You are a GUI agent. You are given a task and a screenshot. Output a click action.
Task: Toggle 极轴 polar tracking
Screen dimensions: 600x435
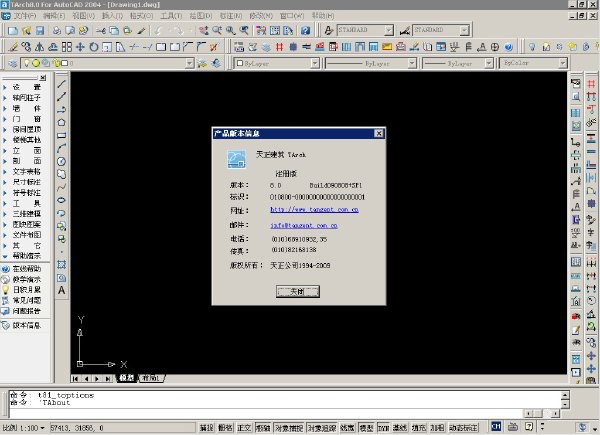(263, 427)
